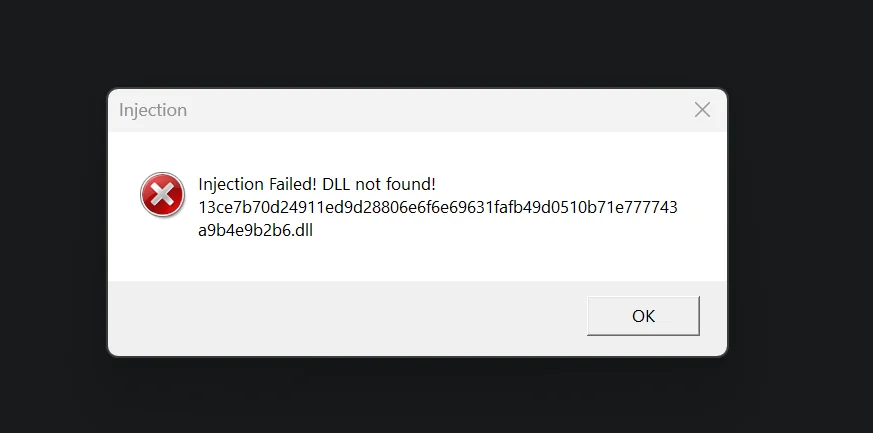Screen dimensions: 873x433
Task: Click the white cross inside the error icon
Action: (x=162, y=194)
